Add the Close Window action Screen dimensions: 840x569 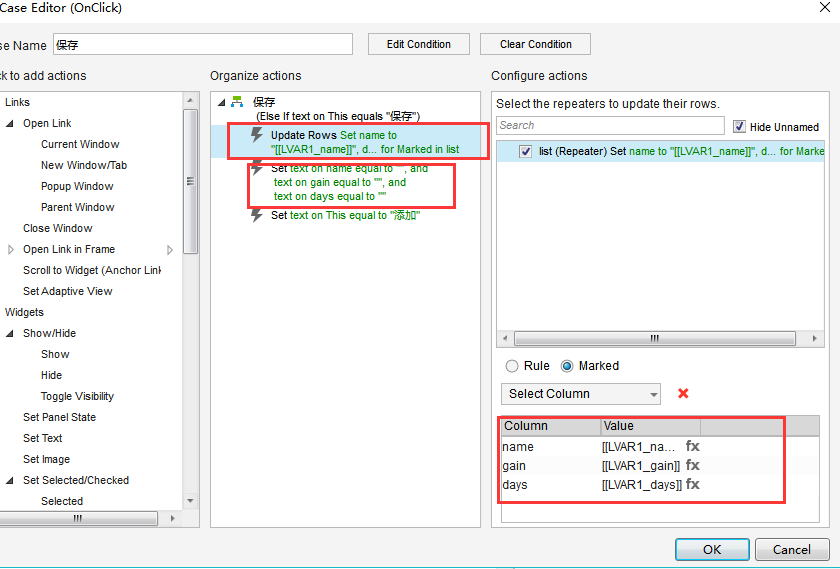click(x=58, y=228)
